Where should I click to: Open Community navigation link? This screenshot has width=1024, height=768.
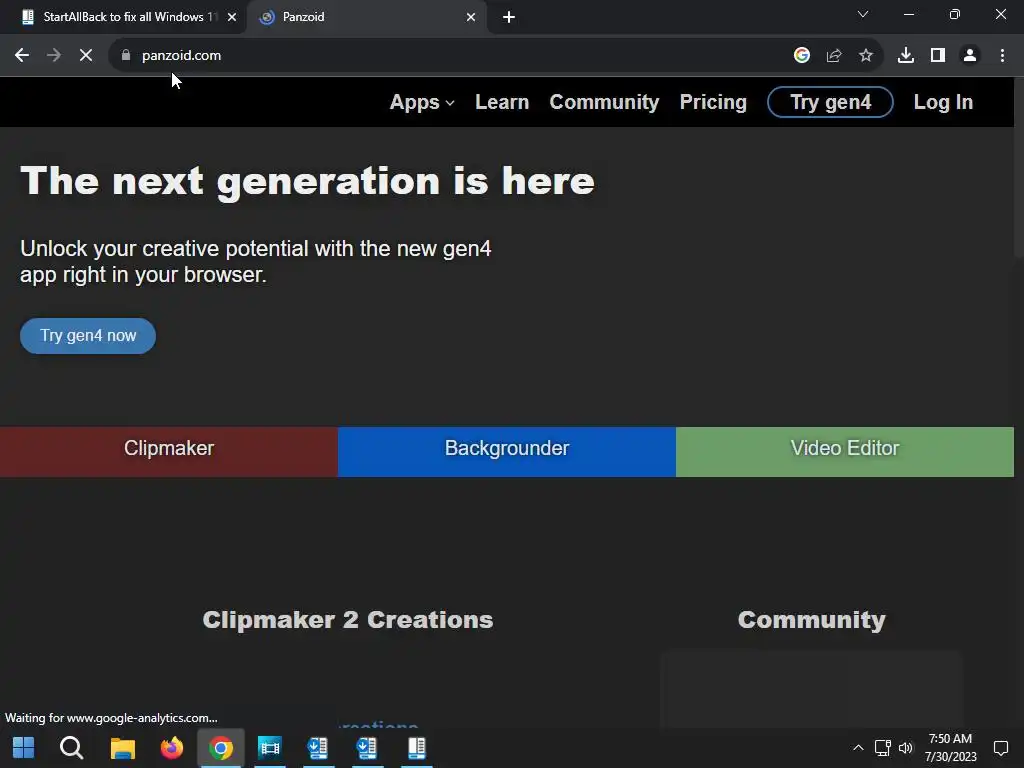click(x=604, y=103)
